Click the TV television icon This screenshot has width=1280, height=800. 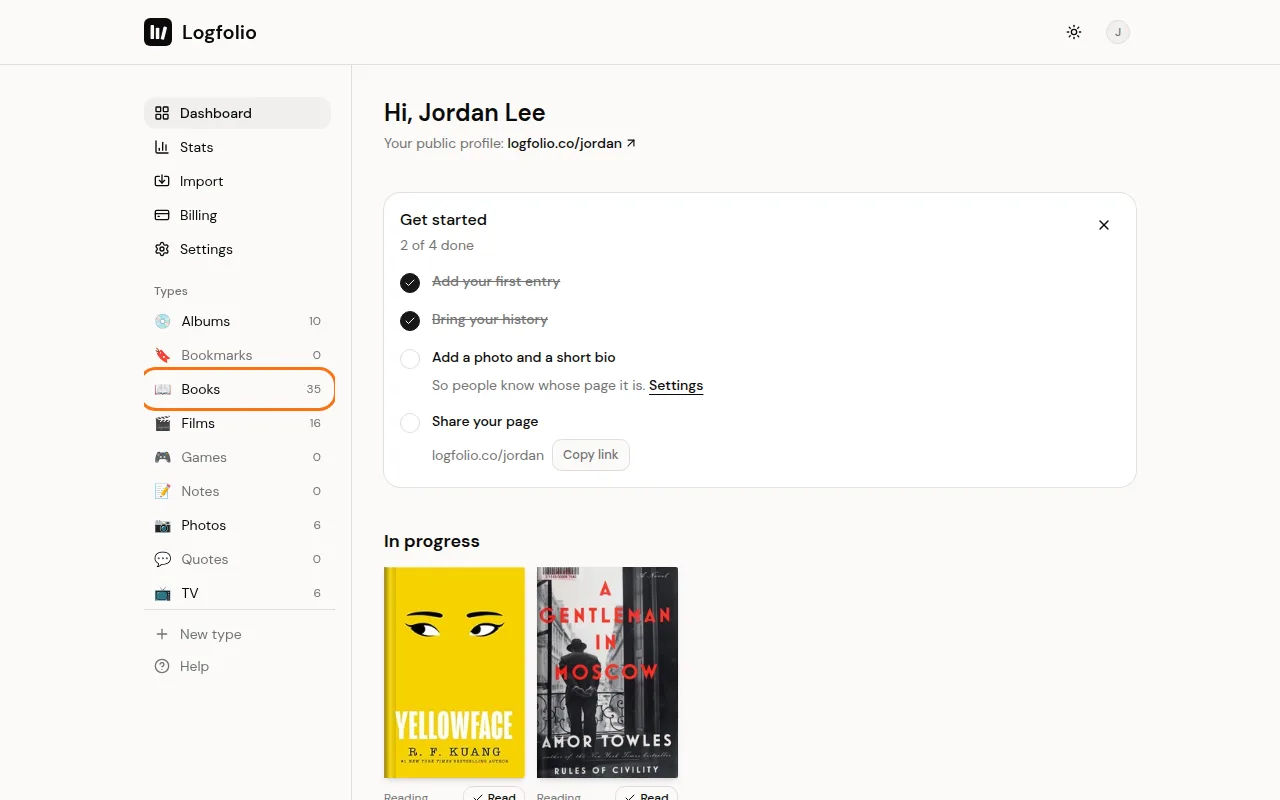pos(162,593)
